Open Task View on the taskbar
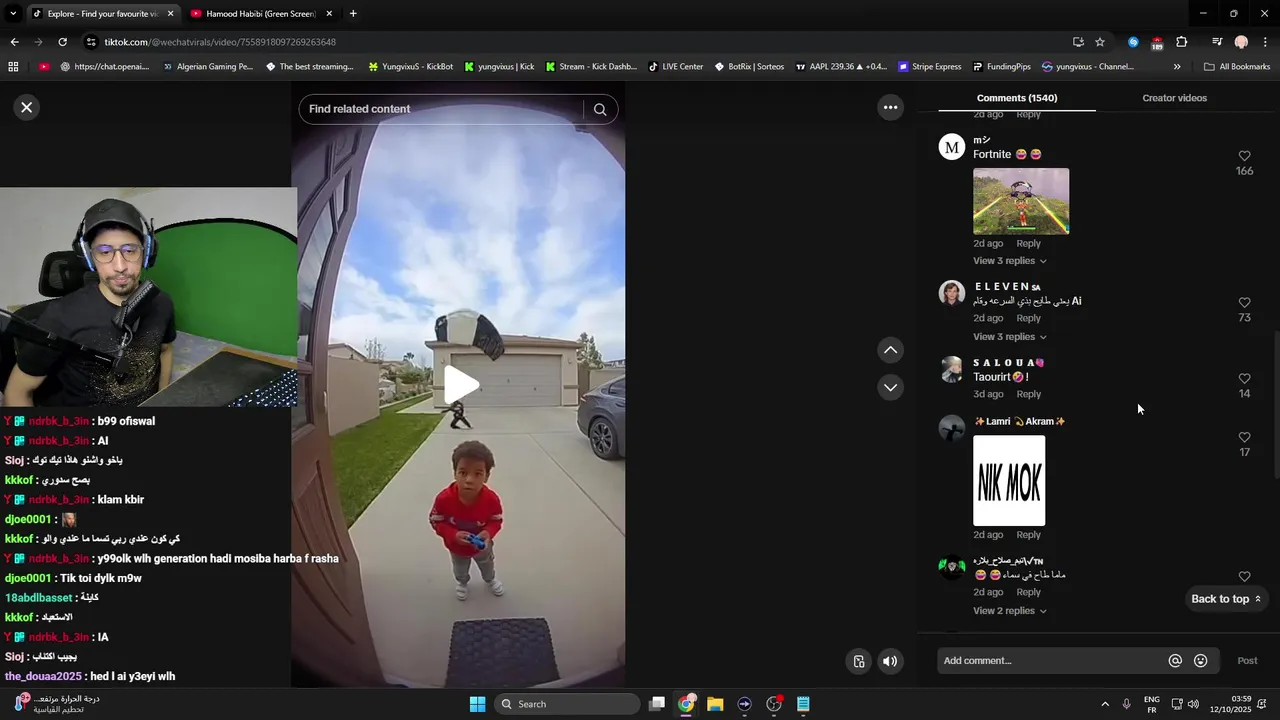Screen dimensions: 1280x720 (657, 704)
